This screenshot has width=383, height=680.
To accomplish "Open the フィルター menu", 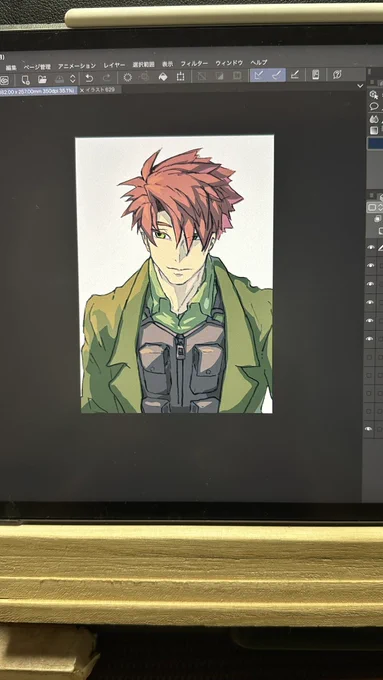I will [194, 64].
